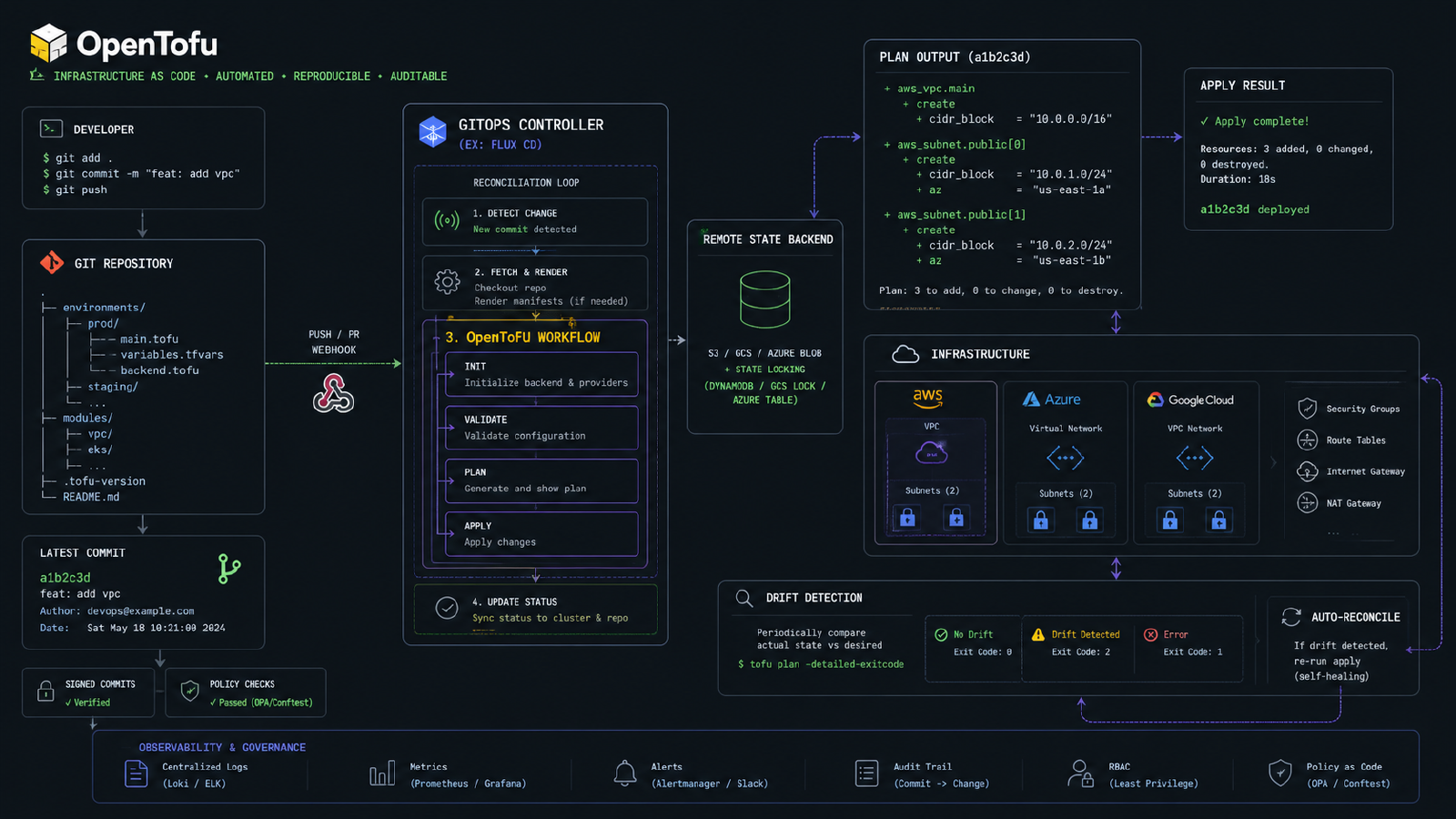This screenshot has height=819, width=1456.
Task: Click the git commit "feat: add vpc" command
Action: [x=141, y=174]
